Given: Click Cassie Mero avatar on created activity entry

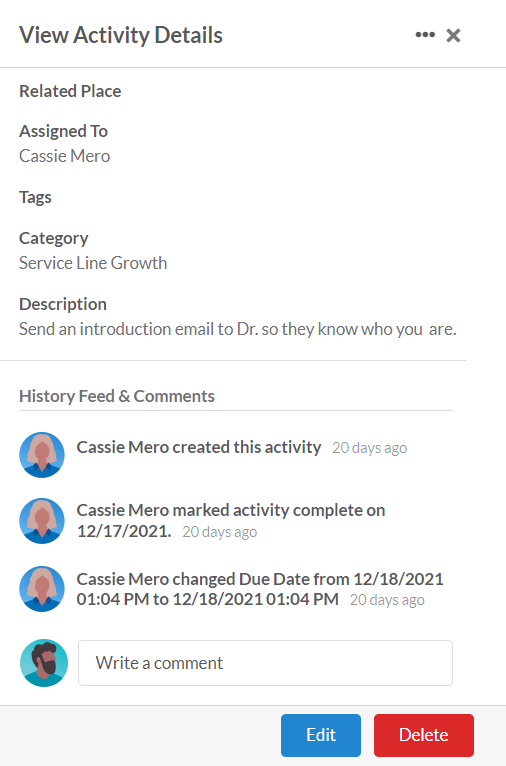Looking at the screenshot, I should coord(42,455).
